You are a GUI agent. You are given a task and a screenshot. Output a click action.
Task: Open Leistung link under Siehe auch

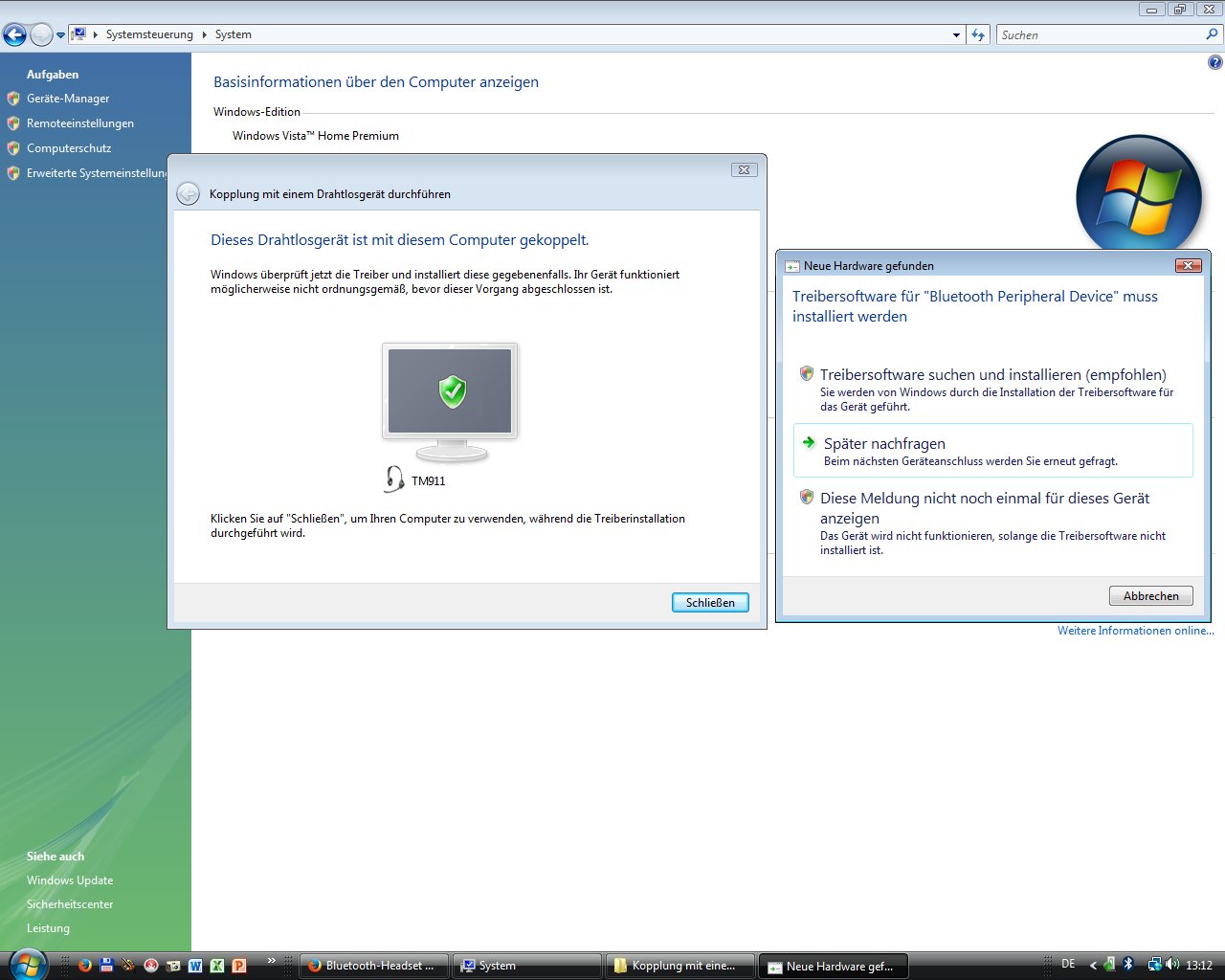point(48,928)
